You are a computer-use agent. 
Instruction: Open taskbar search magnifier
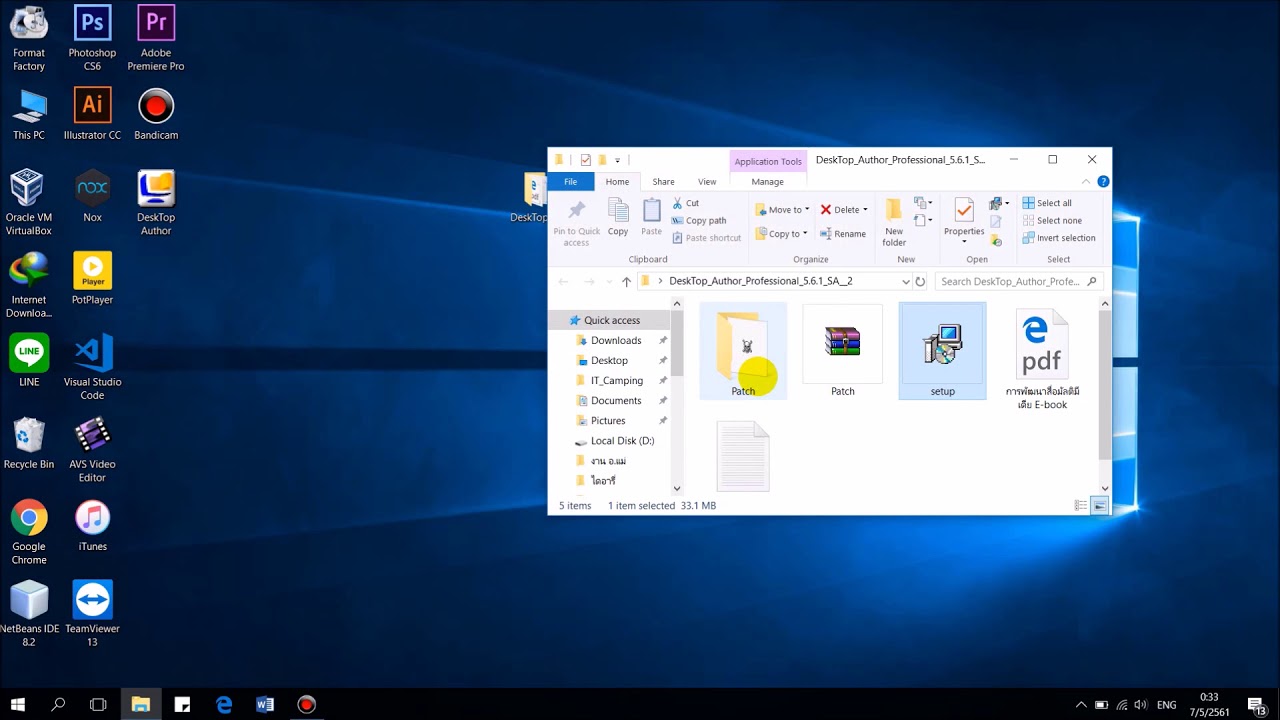click(58, 704)
